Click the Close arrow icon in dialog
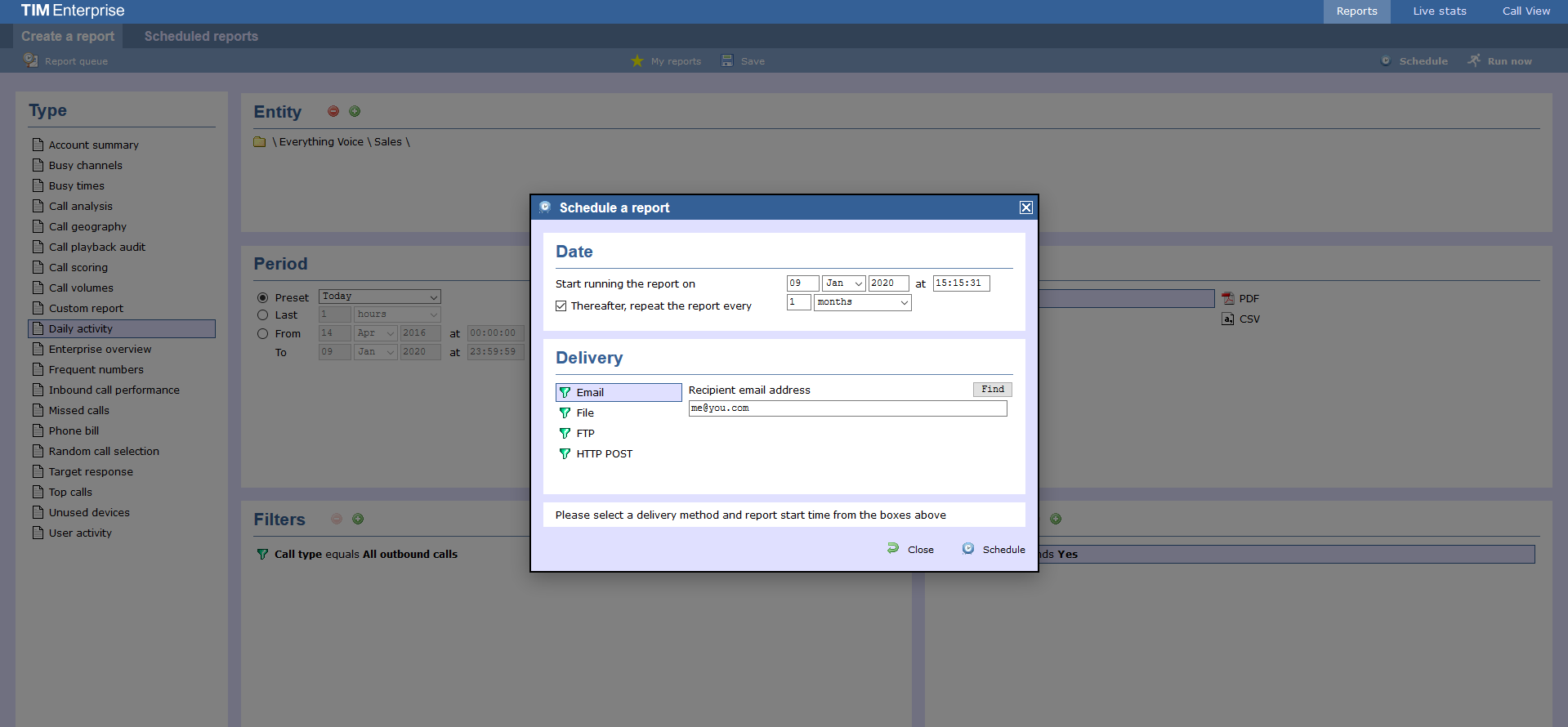1568x727 pixels. (x=893, y=548)
